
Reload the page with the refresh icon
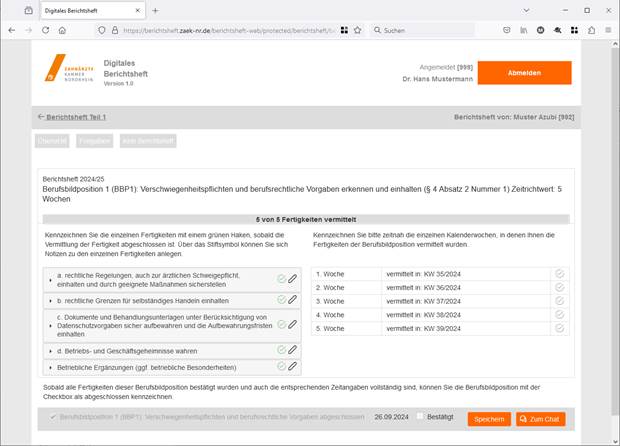[45, 30]
